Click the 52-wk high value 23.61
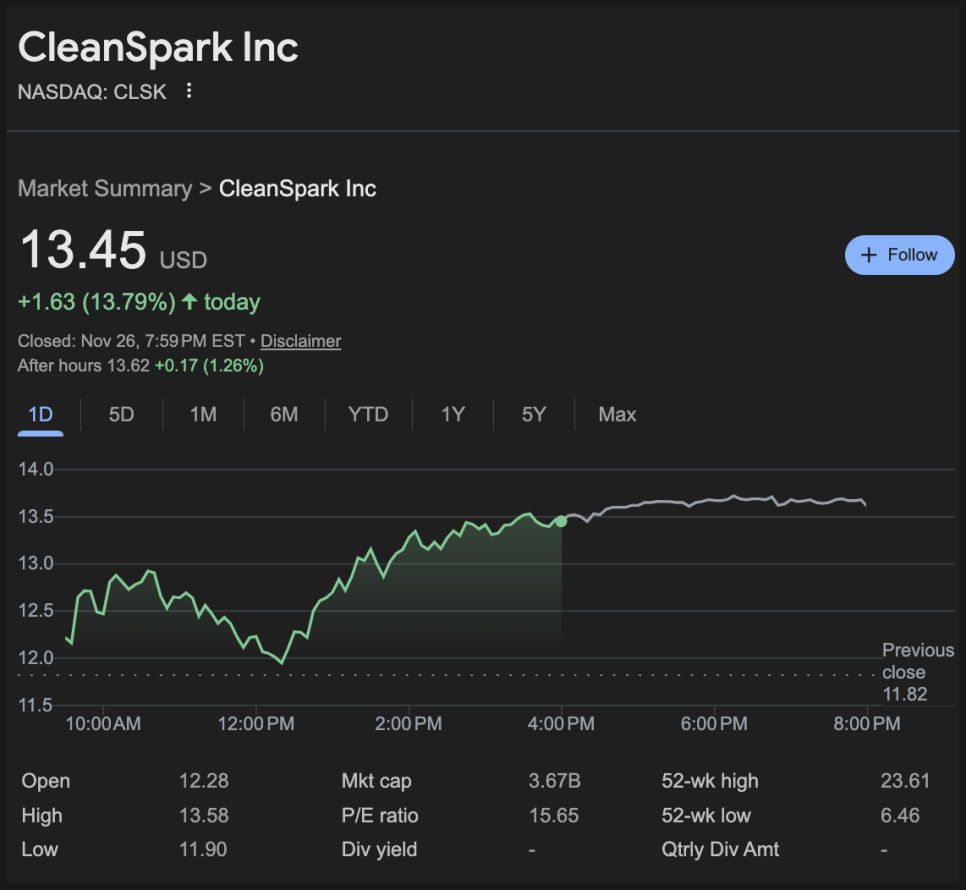966x890 pixels. coord(905,781)
